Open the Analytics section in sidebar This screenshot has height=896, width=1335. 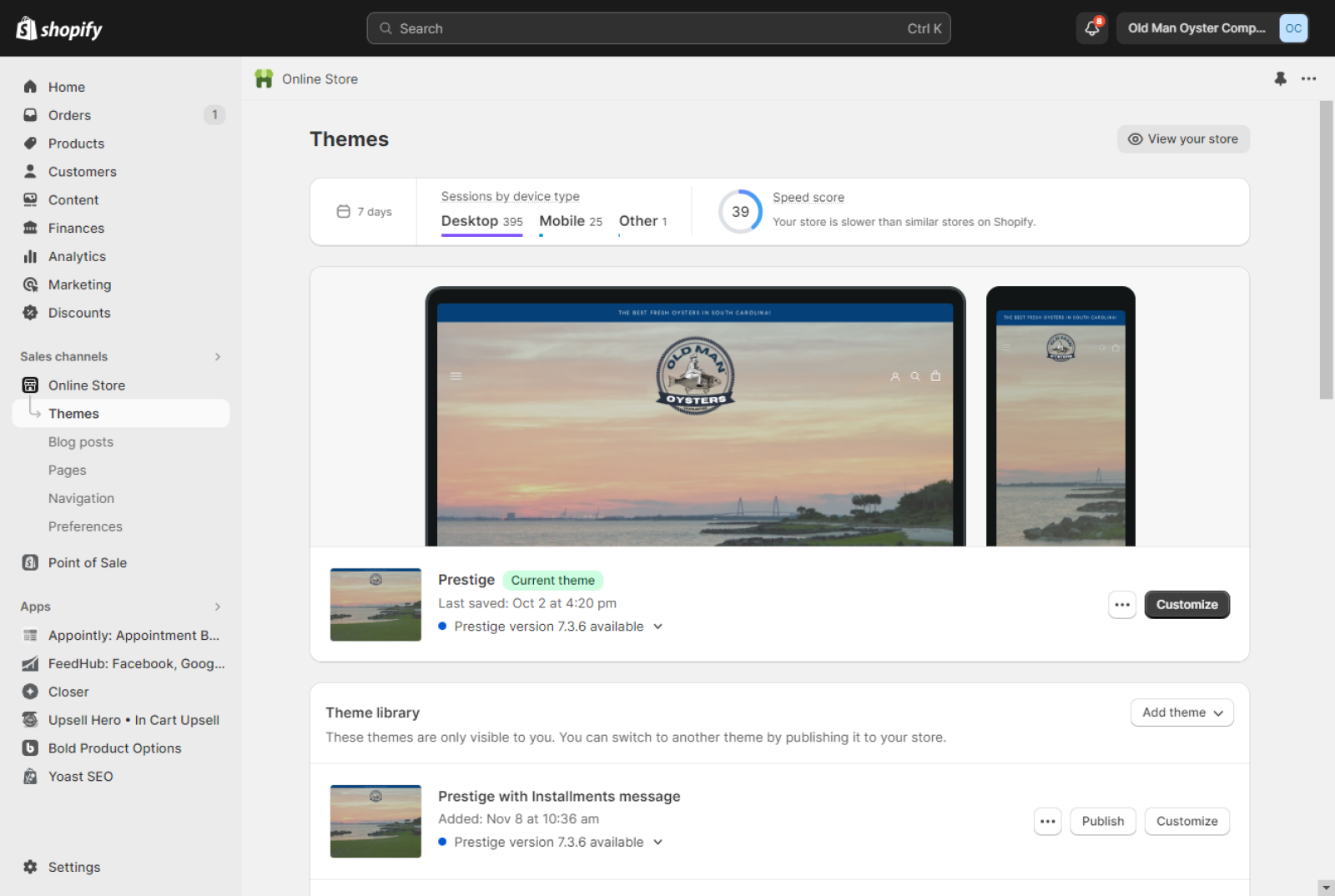coord(77,256)
